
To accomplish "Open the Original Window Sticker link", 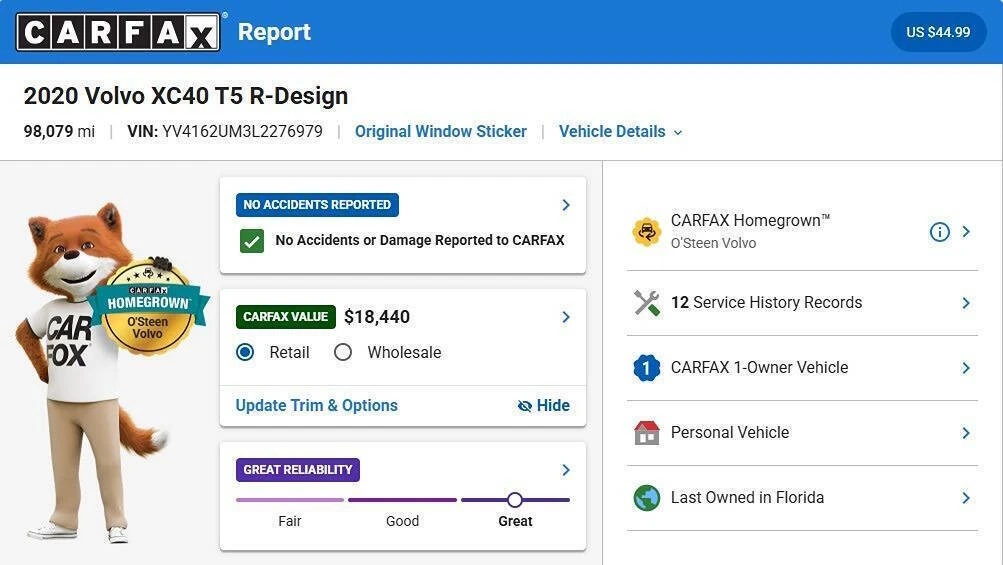I will click(x=441, y=132).
